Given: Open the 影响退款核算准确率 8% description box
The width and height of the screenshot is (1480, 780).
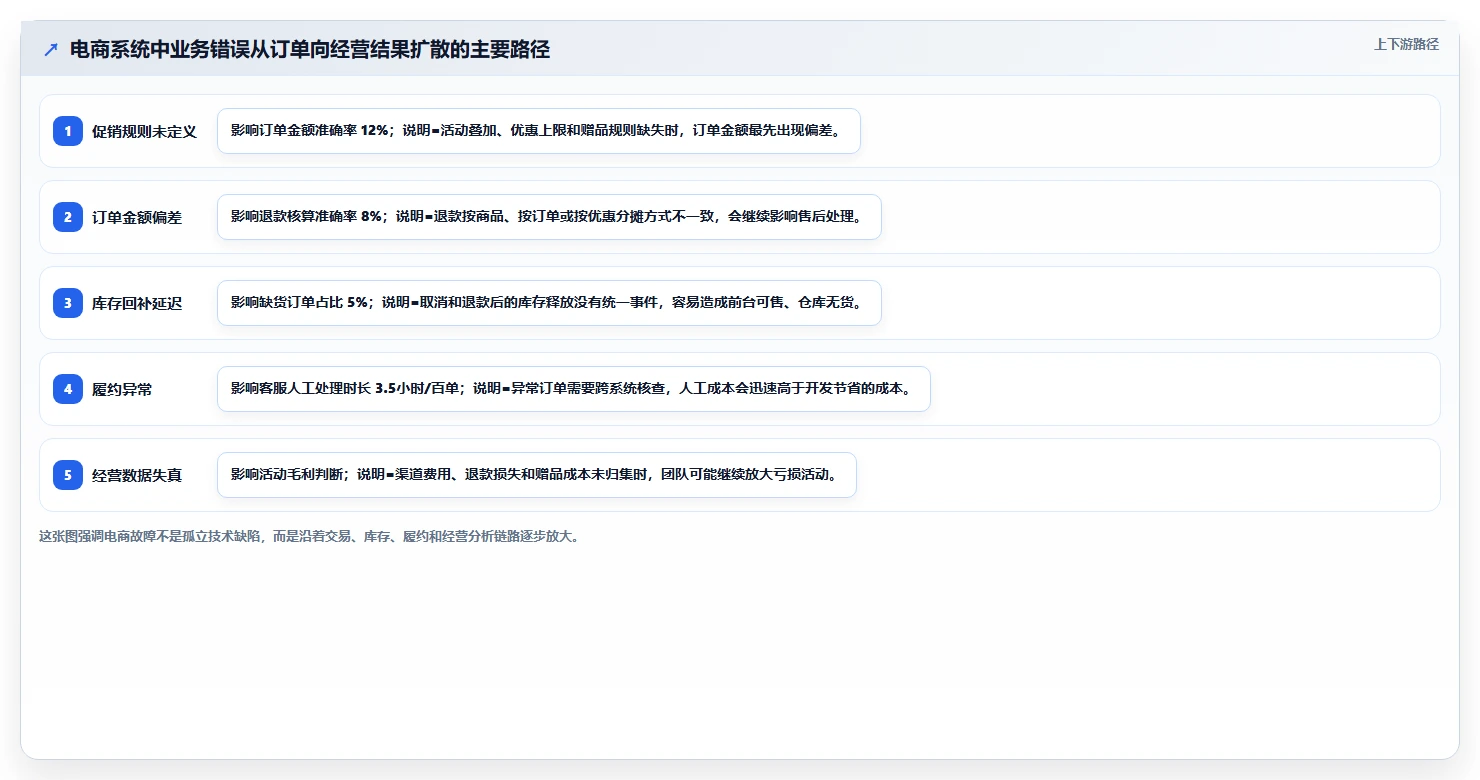Looking at the screenshot, I should pos(549,217).
